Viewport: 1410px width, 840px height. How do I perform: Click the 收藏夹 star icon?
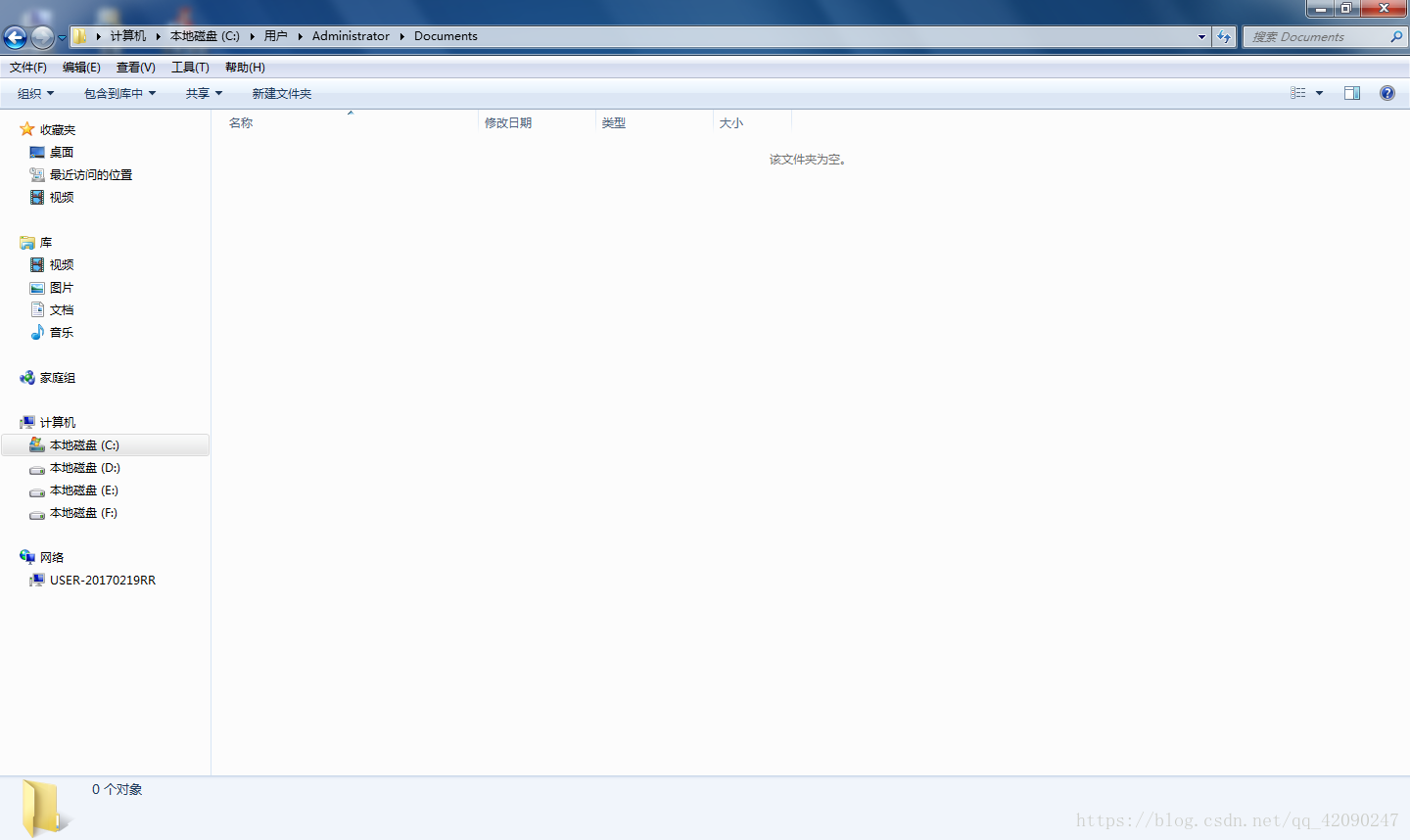click(27, 129)
